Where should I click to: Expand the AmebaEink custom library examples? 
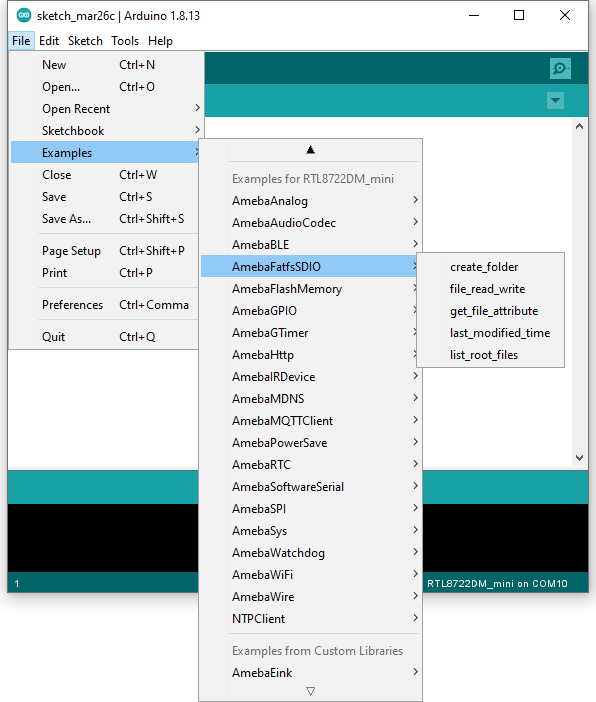point(310,672)
